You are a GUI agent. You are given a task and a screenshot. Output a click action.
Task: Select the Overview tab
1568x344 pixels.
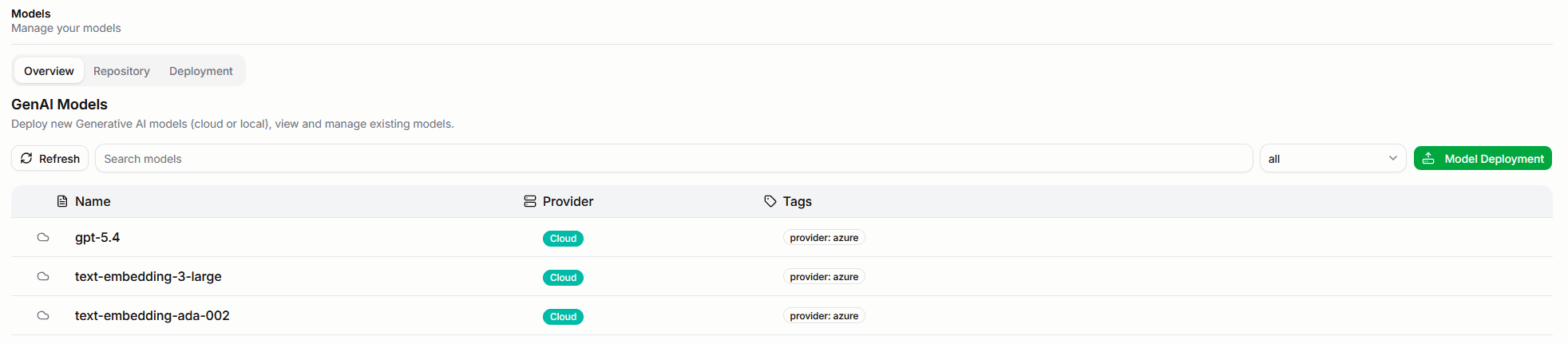click(49, 71)
